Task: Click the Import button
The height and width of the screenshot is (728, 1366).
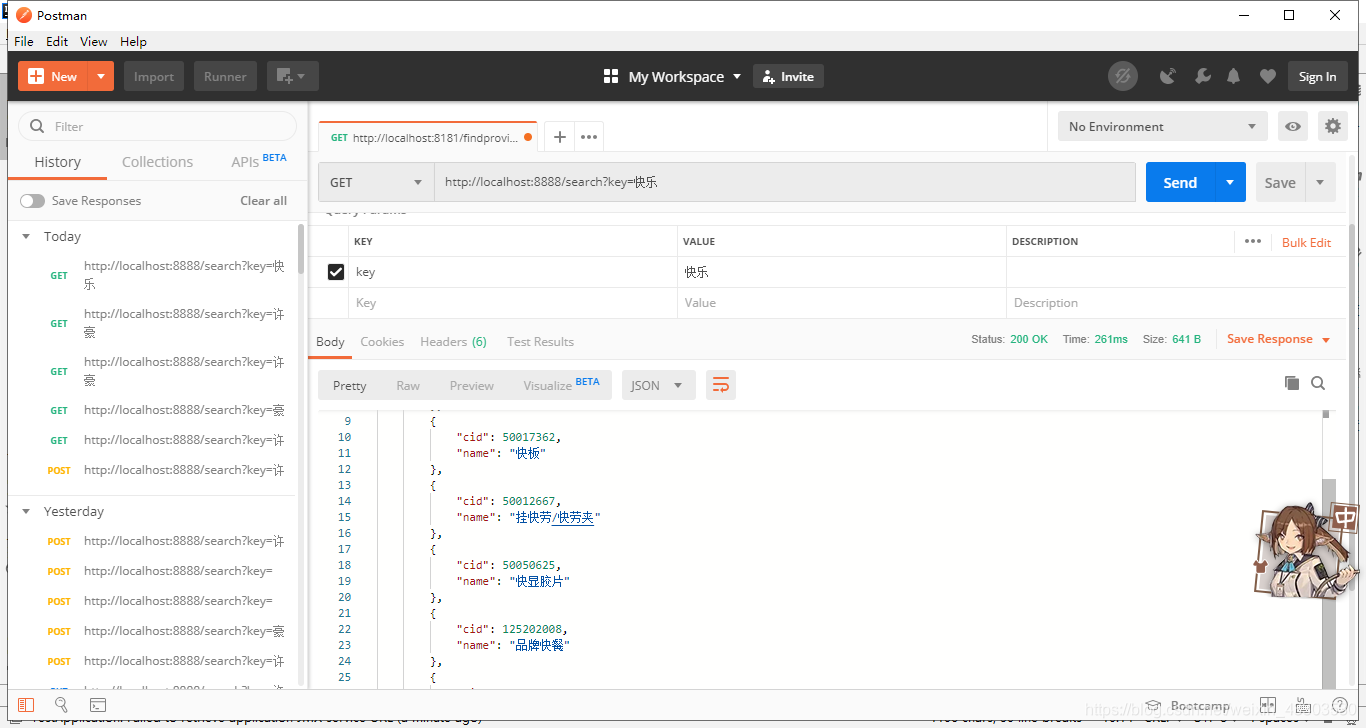Action: point(154,76)
